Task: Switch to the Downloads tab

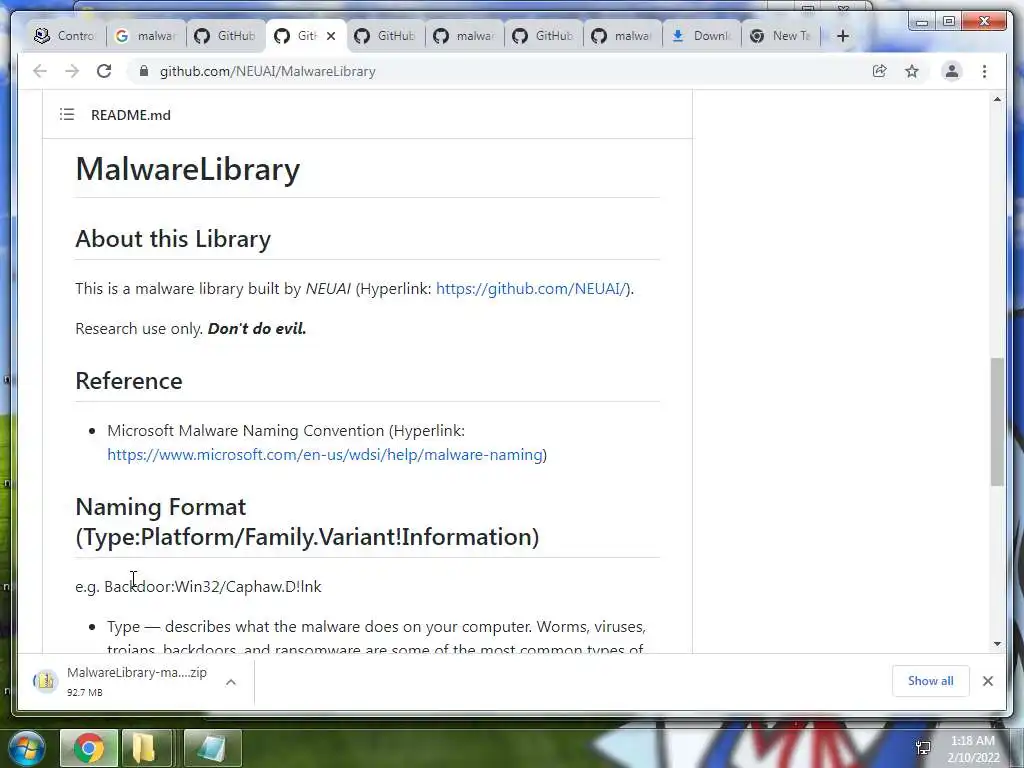Action: click(x=701, y=36)
